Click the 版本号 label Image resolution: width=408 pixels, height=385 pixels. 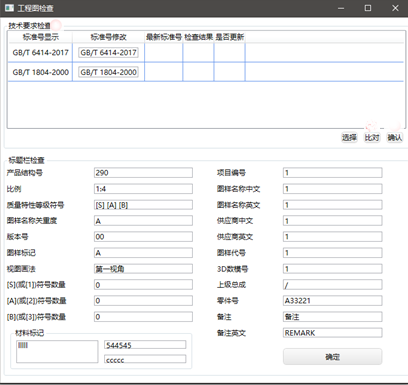coord(17,237)
